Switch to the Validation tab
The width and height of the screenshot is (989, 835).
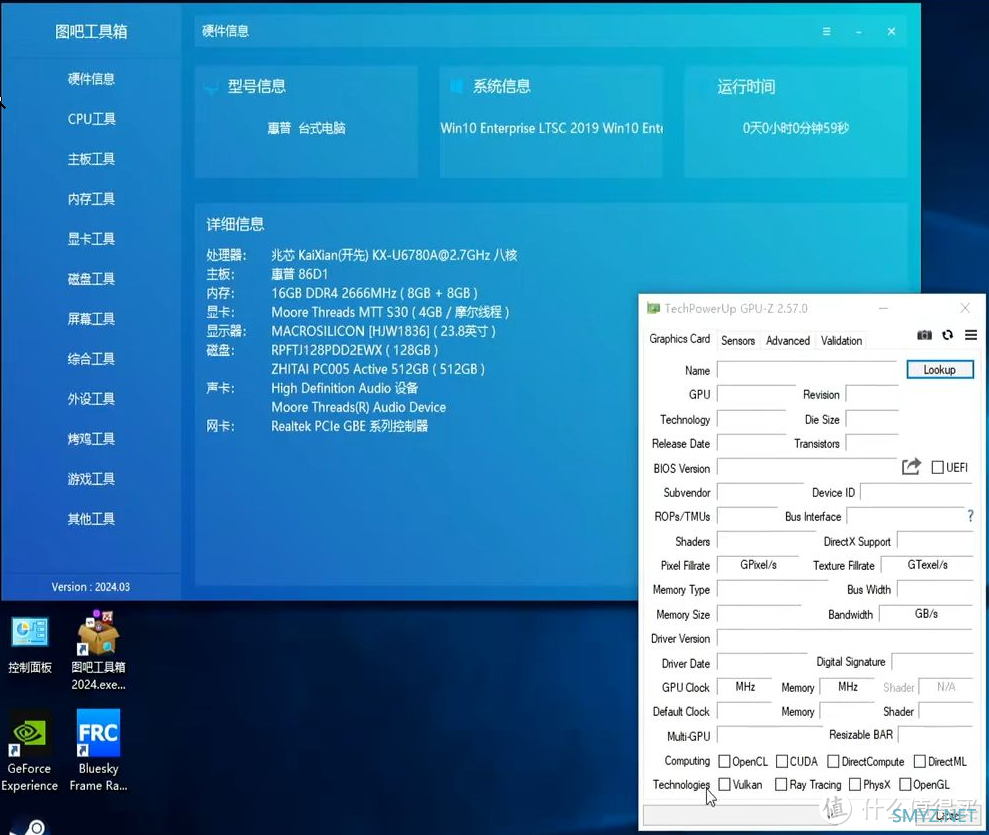coord(841,341)
